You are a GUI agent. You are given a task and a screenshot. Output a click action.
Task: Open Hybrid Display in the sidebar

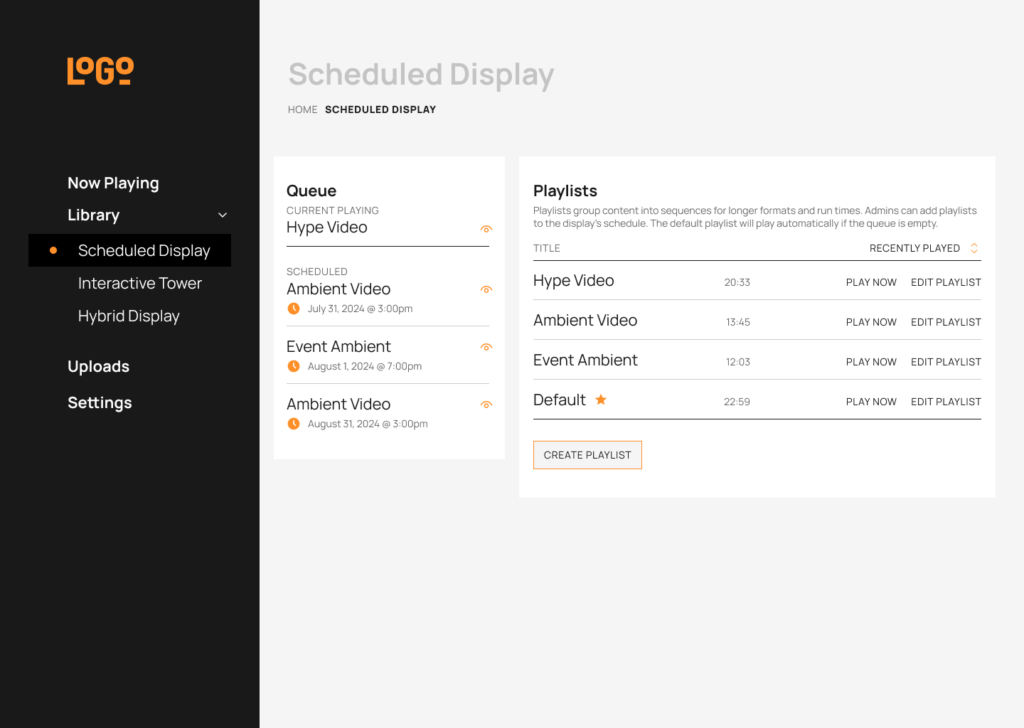129,316
